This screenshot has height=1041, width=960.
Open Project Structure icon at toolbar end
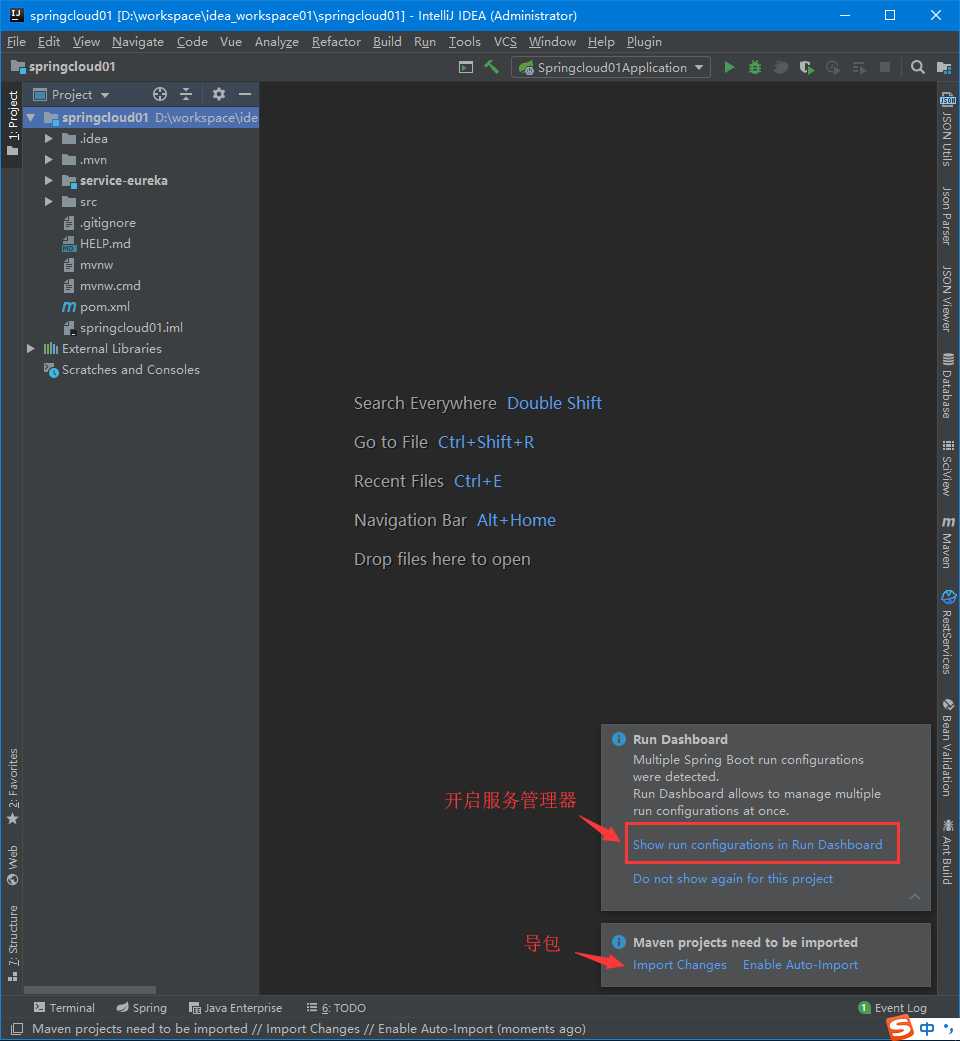click(944, 67)
